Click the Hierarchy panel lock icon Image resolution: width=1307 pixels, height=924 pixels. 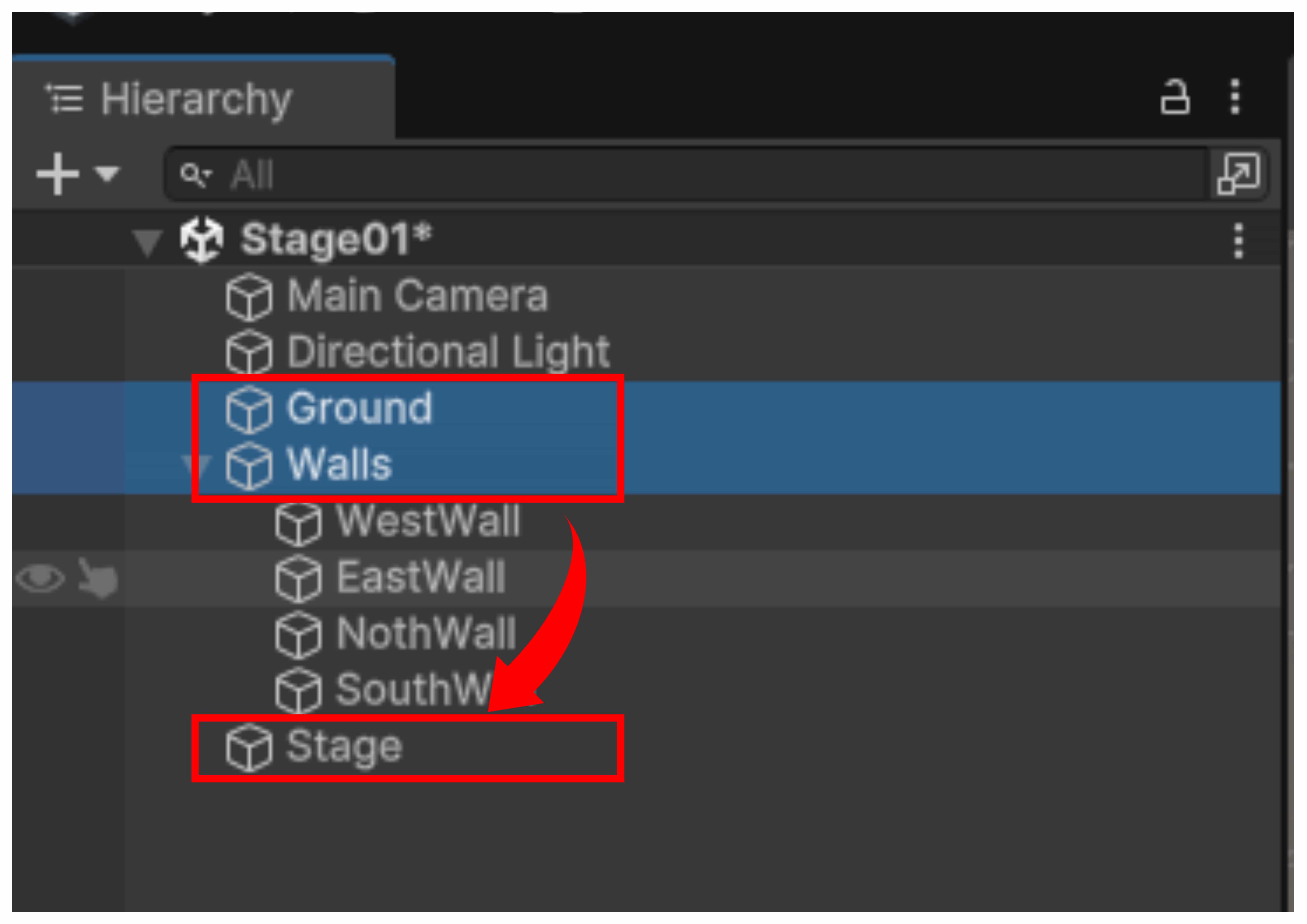pos(1174,97)
